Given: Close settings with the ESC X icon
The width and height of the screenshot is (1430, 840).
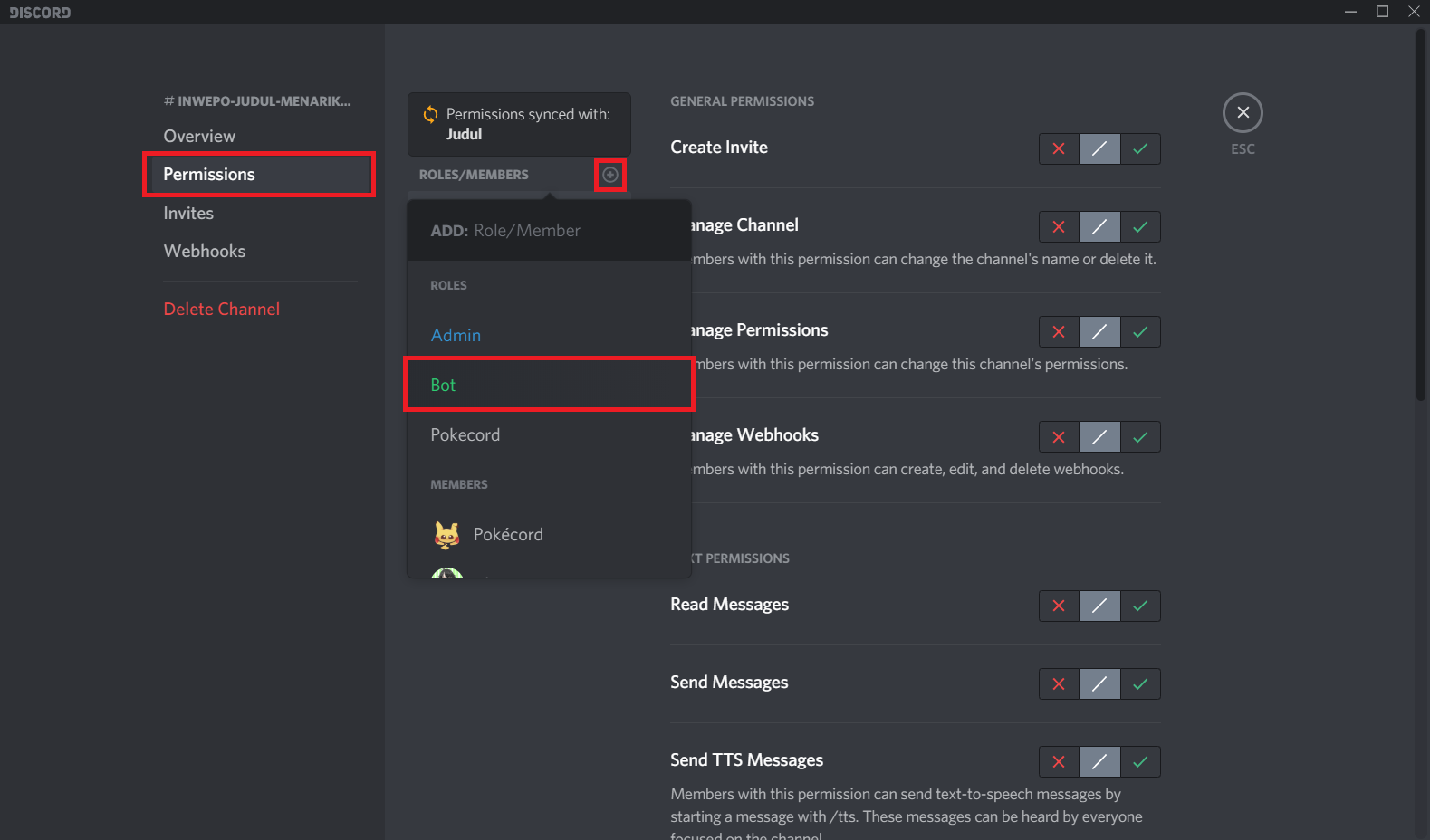Looking at the screenshot, I should (x=1243, y=113).
